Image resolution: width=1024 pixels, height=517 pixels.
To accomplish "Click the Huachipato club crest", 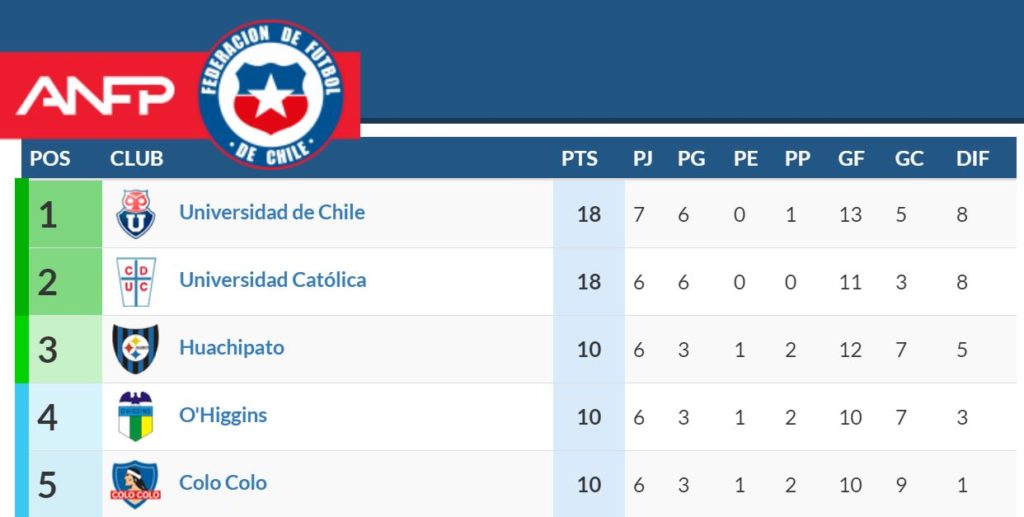I will [x=136, y=349].
